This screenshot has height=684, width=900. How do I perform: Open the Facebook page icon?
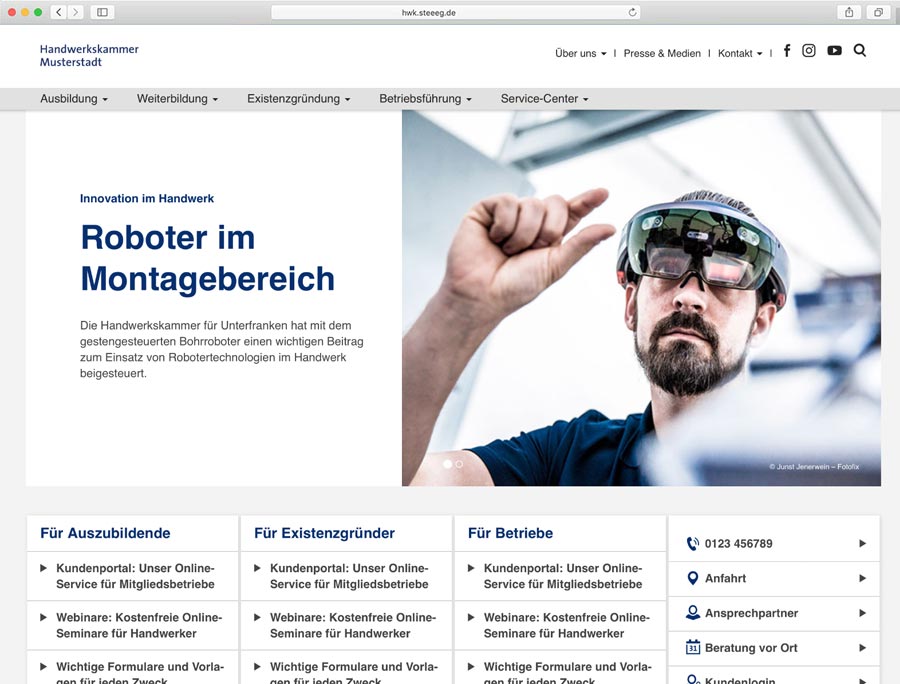[787, 51]
